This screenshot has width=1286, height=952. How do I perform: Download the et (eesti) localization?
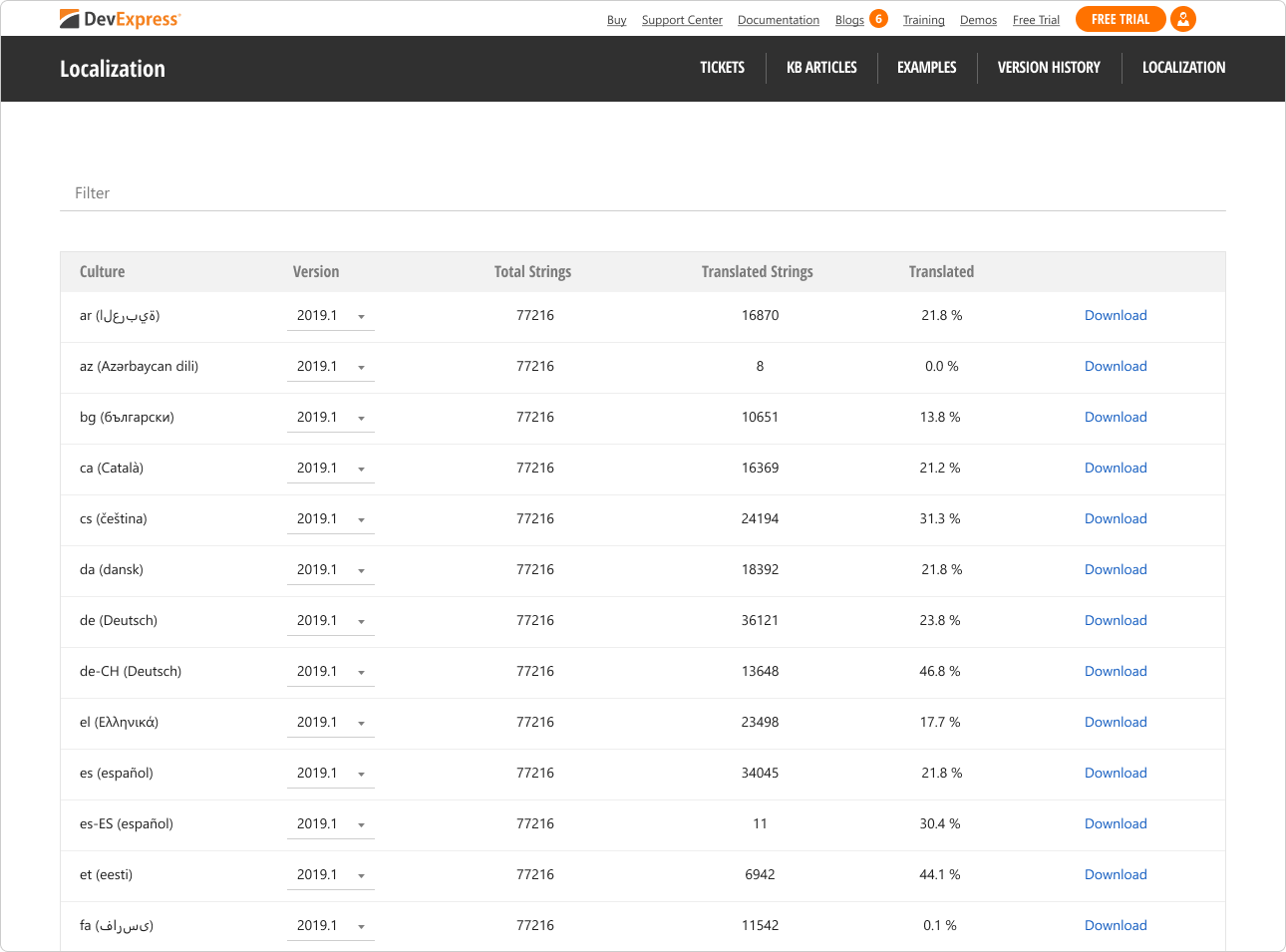click(1116, 875)
